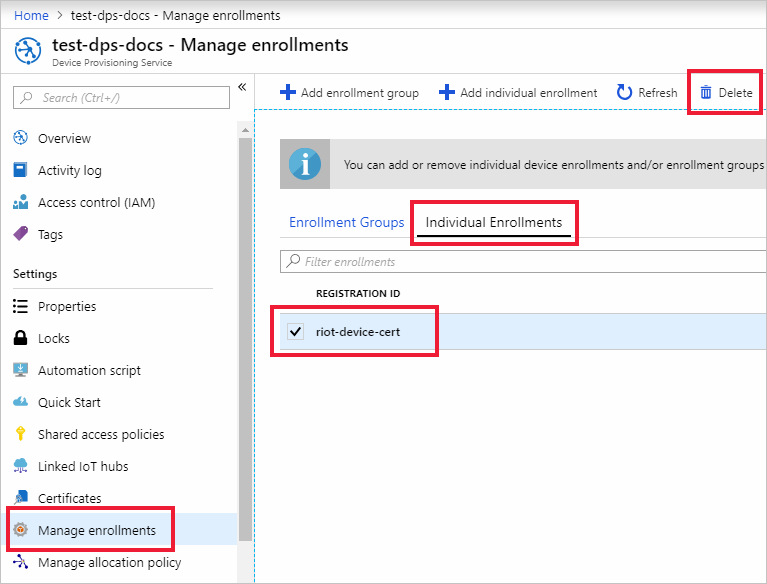Click the magnifier icon in Filter enrollments
Image resolution: width=767 pixels, height=584 pixels.
[x=293, y=261]
